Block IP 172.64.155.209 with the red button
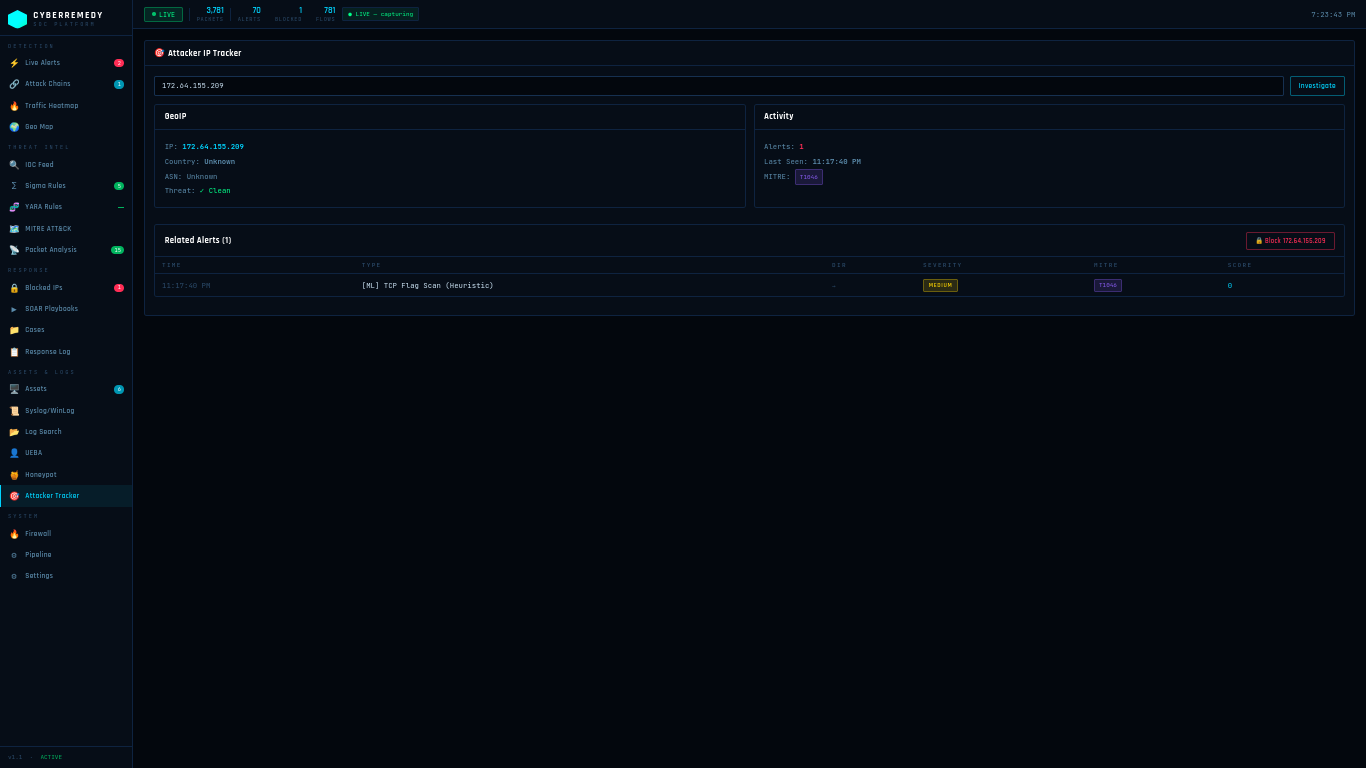The width and height of the screenshot is (1366, 768). 1290,241
